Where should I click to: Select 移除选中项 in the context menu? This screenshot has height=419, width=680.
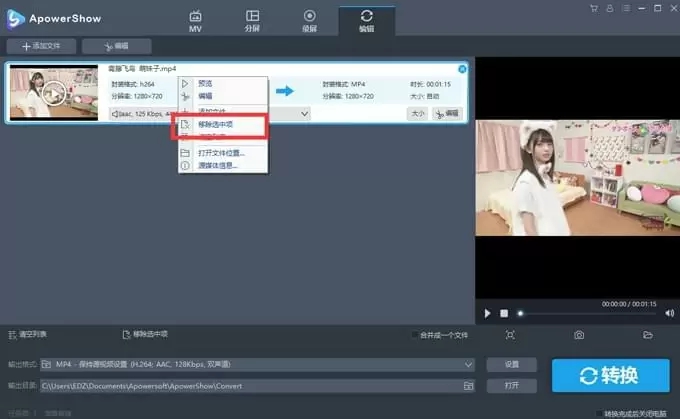pos(215,124)
